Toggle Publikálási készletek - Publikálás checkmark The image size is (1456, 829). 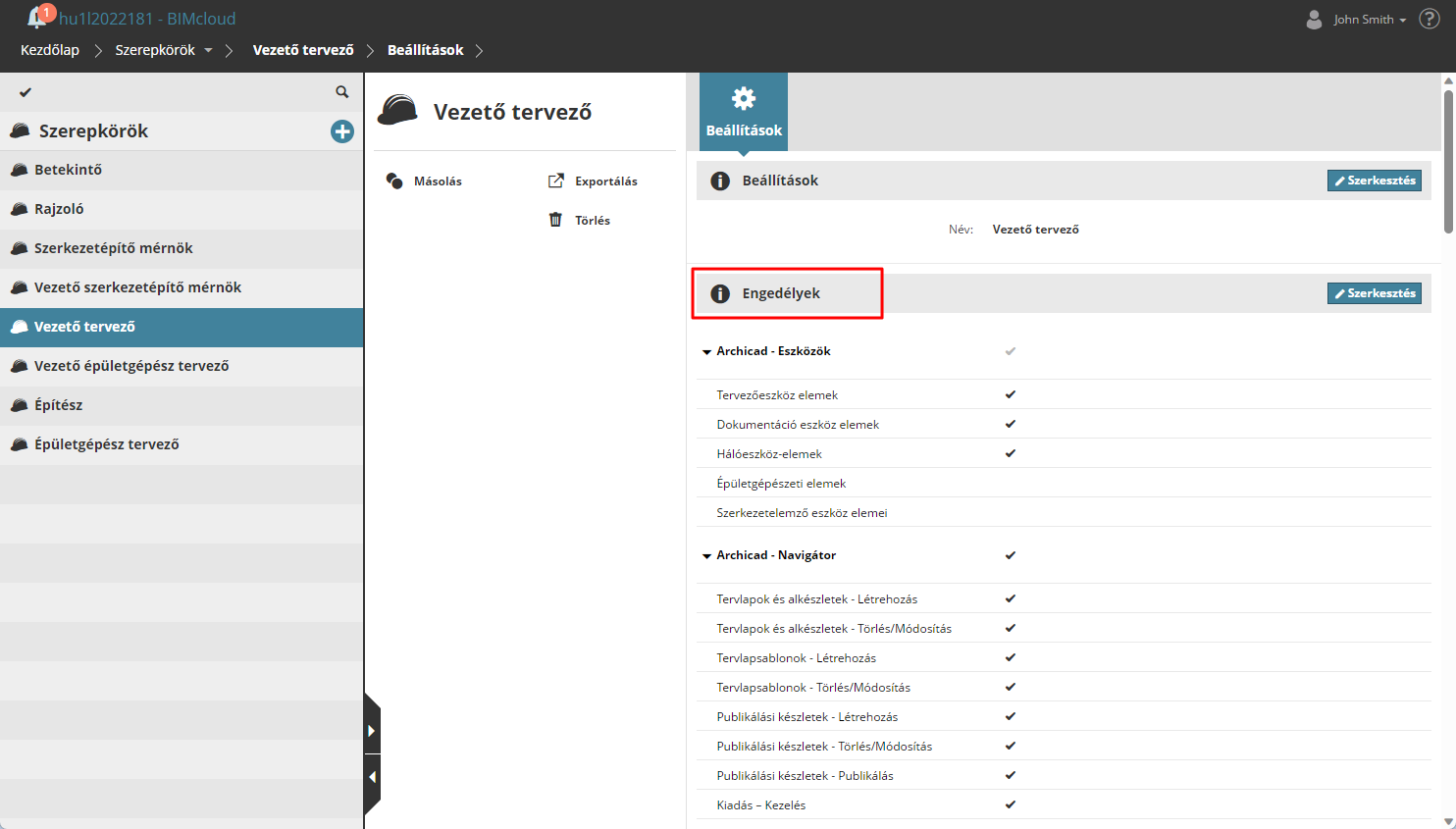[1011, 775]
